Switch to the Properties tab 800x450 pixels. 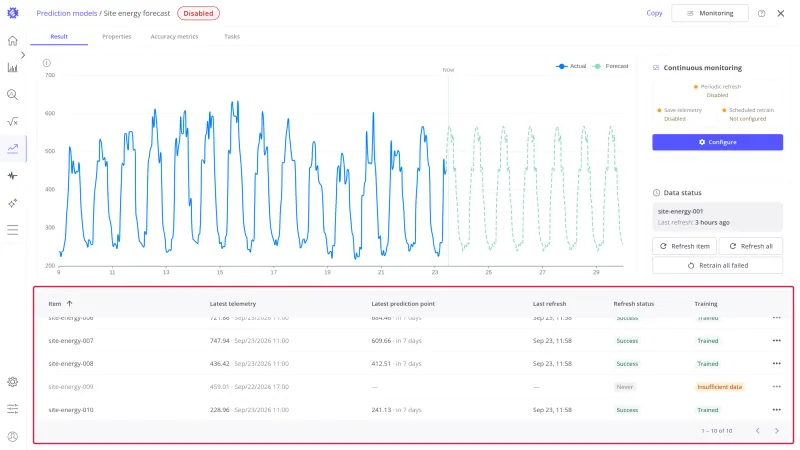(117, 37)
